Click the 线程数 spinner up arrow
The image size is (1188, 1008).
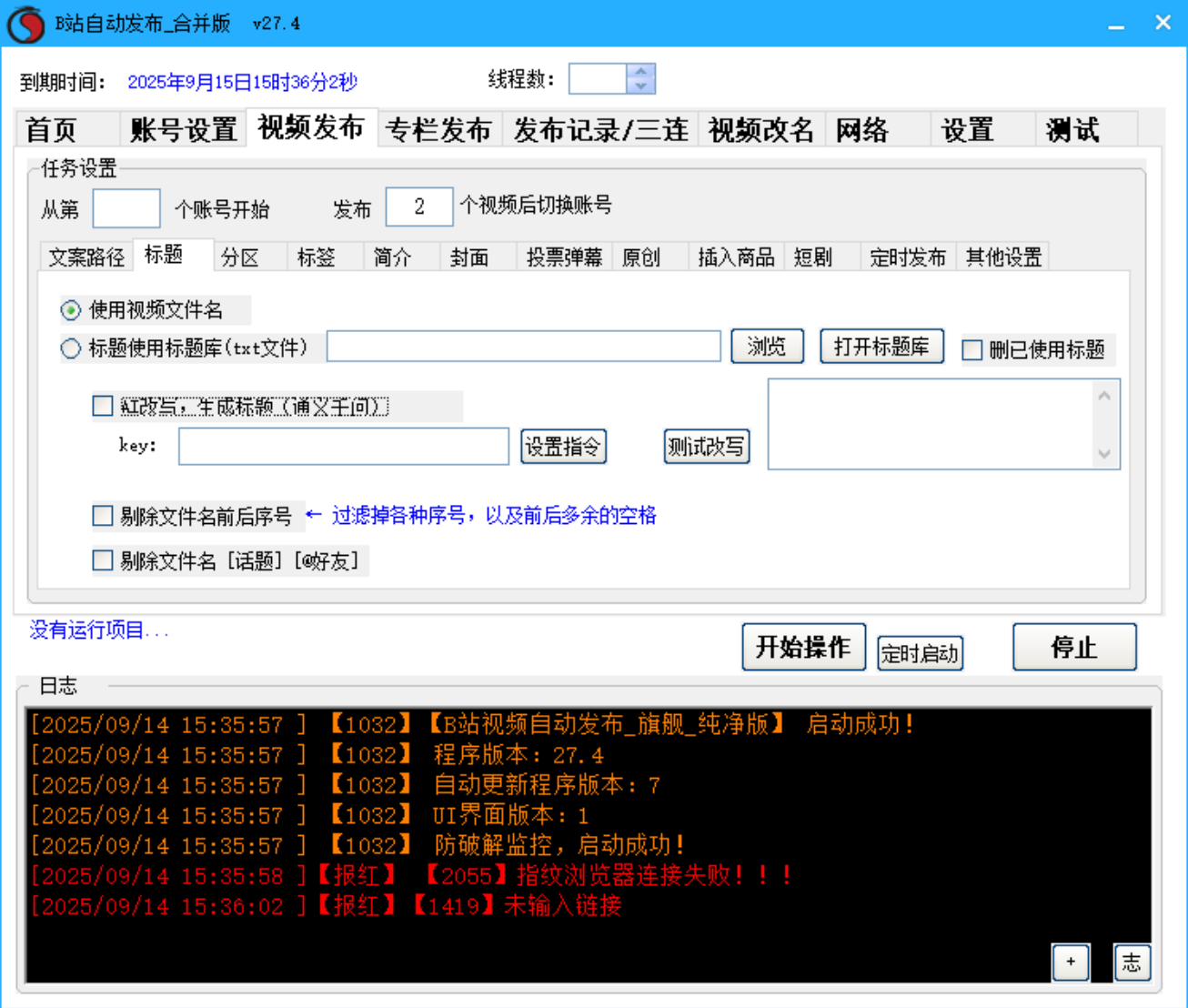point(639,71)
